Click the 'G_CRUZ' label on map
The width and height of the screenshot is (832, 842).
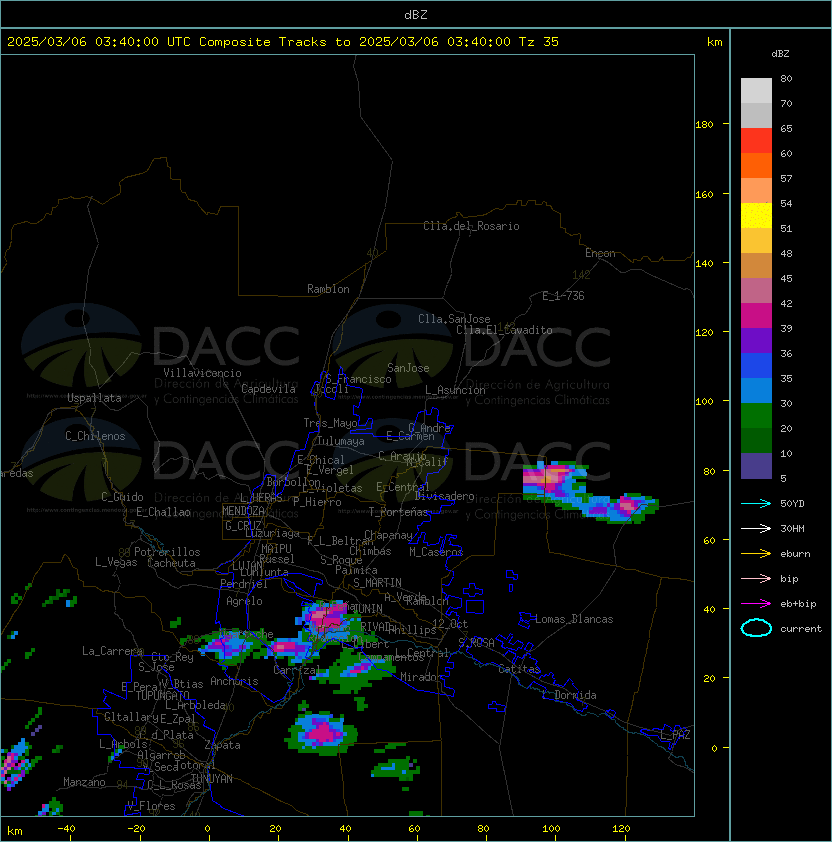[243, 526]
